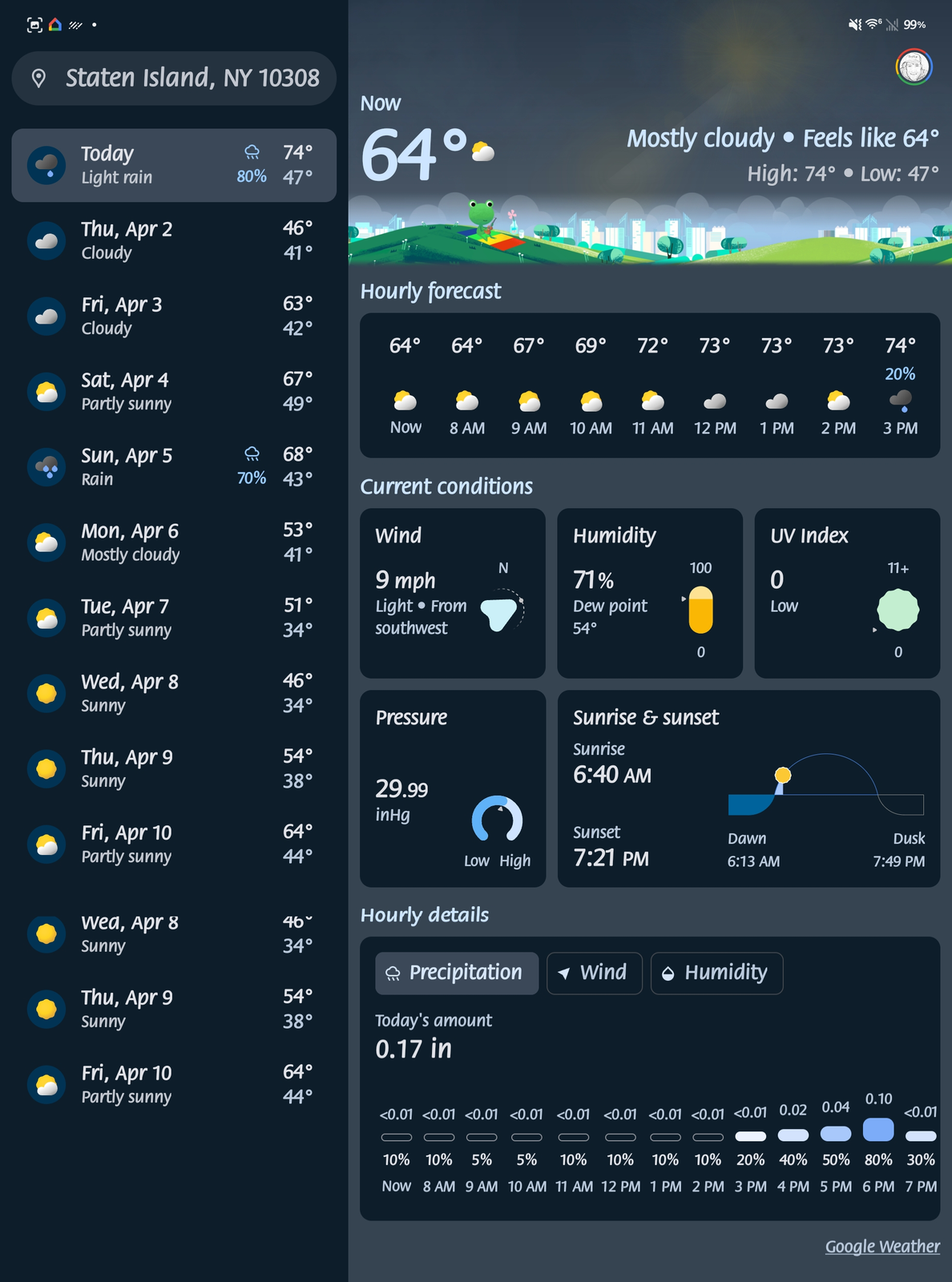Tap the 3 PM rain cloud icon
Screen dimensions: 952x1282
[x=900, y=399]
